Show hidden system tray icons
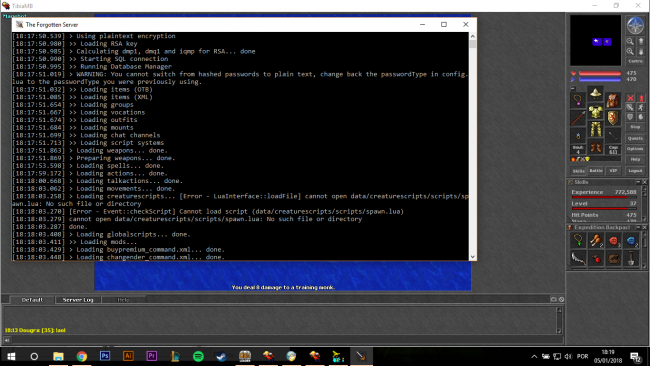The height and width of the screenshot is (366, 650). tap(534, 356)
